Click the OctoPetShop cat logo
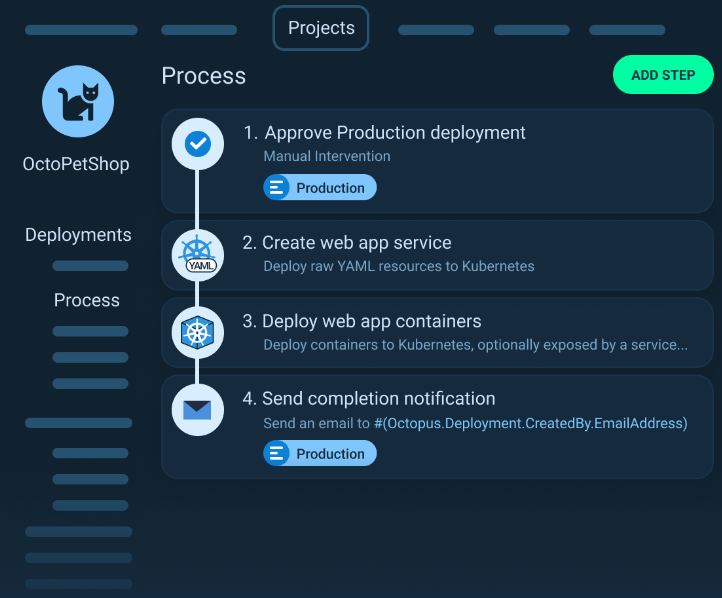 point(78,101)
